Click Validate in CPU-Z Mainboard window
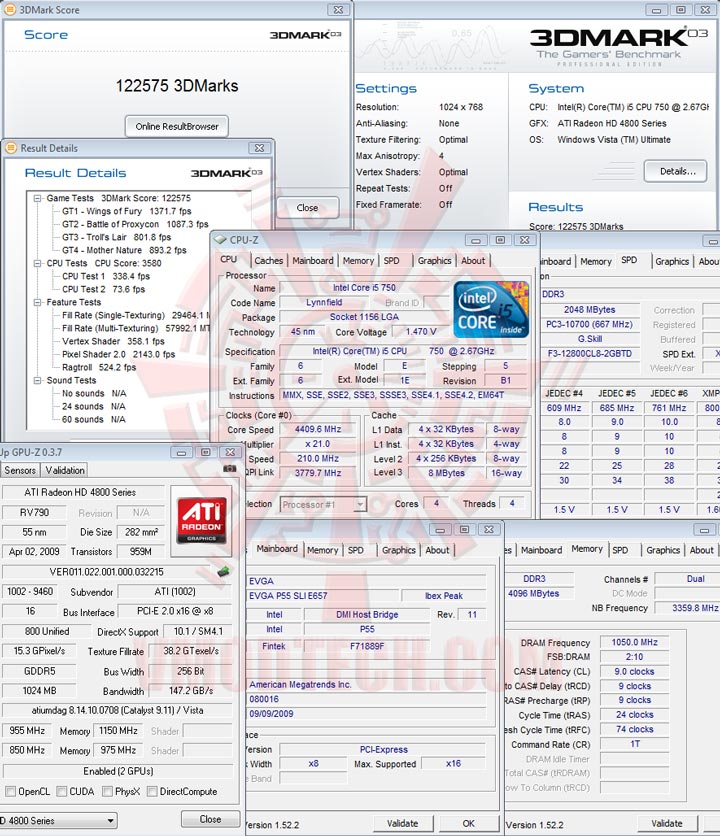720x836 pixels. tap(402, 823)
